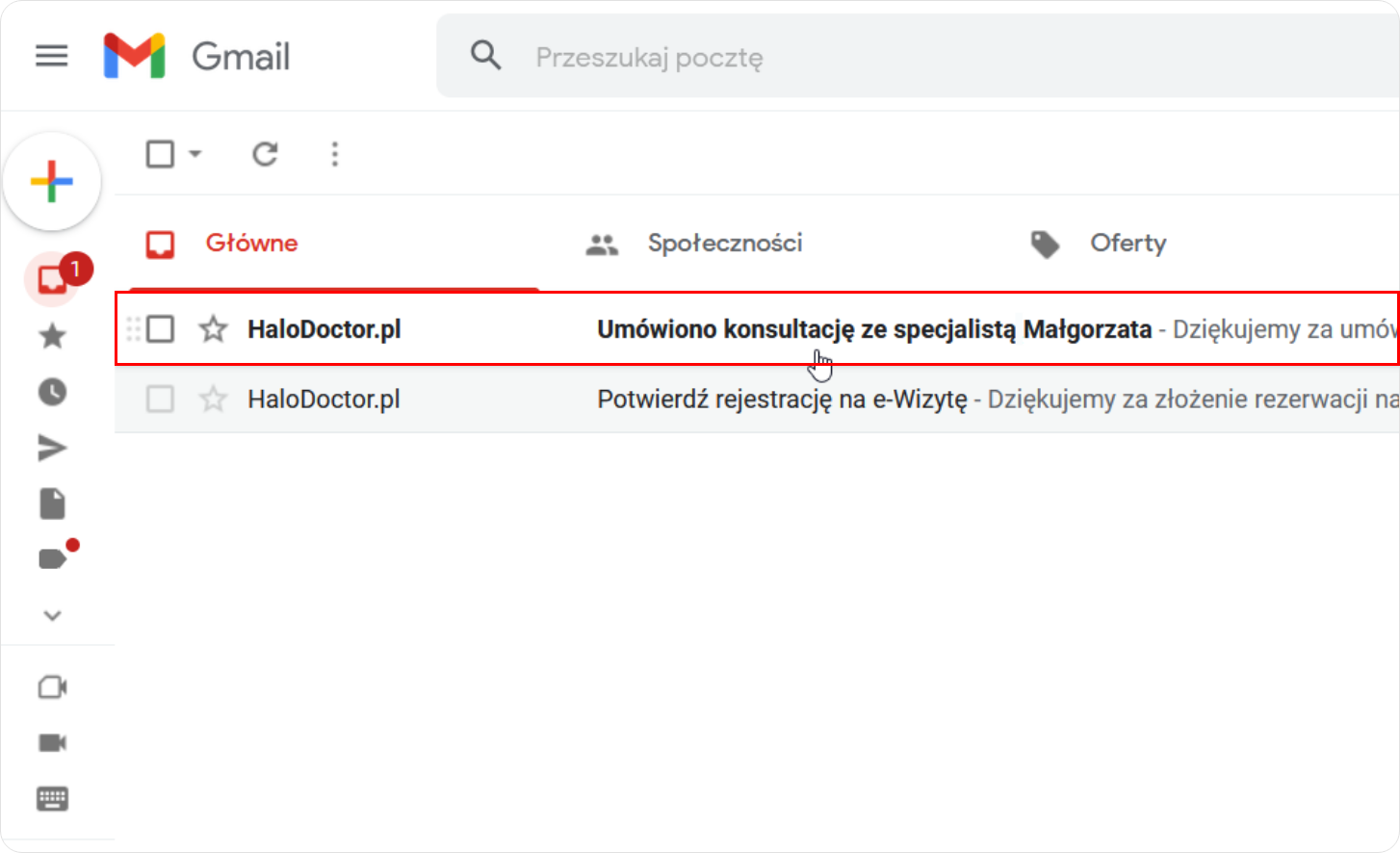This screenshot has width=1400, height=853.
Task: Click the Główne inbox tab icon
Action: point(160,245)
